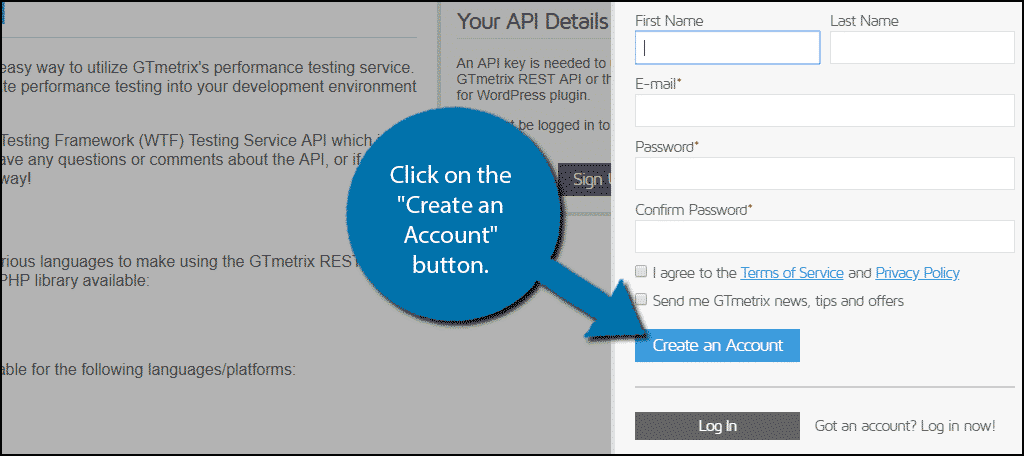1024x456 pixels.
Task: Click the 'Confirm Password' field label
Action: (694, 210)
